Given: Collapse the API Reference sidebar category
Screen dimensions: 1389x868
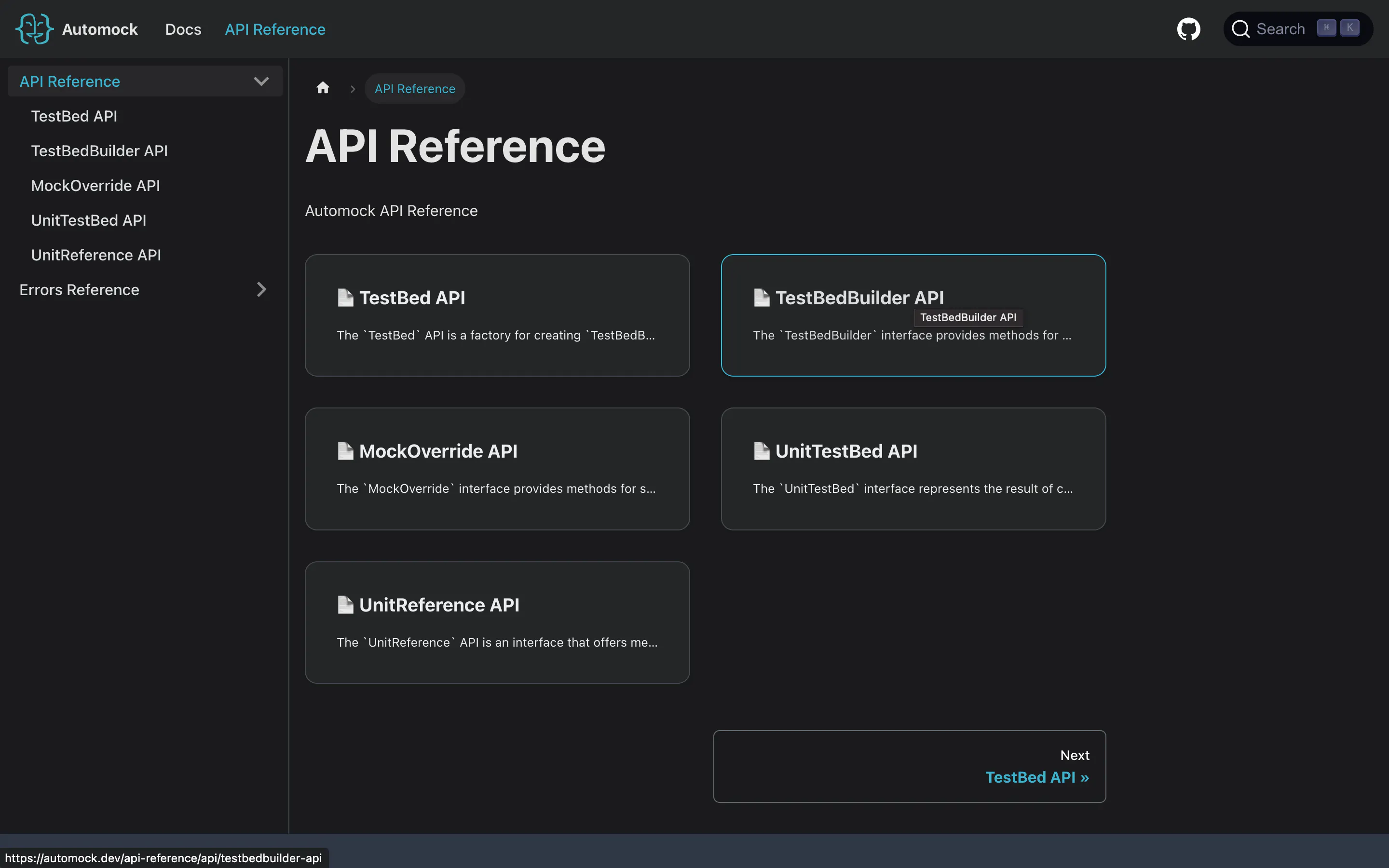Looking at the screenshot, I should click(x=261, y=81).
